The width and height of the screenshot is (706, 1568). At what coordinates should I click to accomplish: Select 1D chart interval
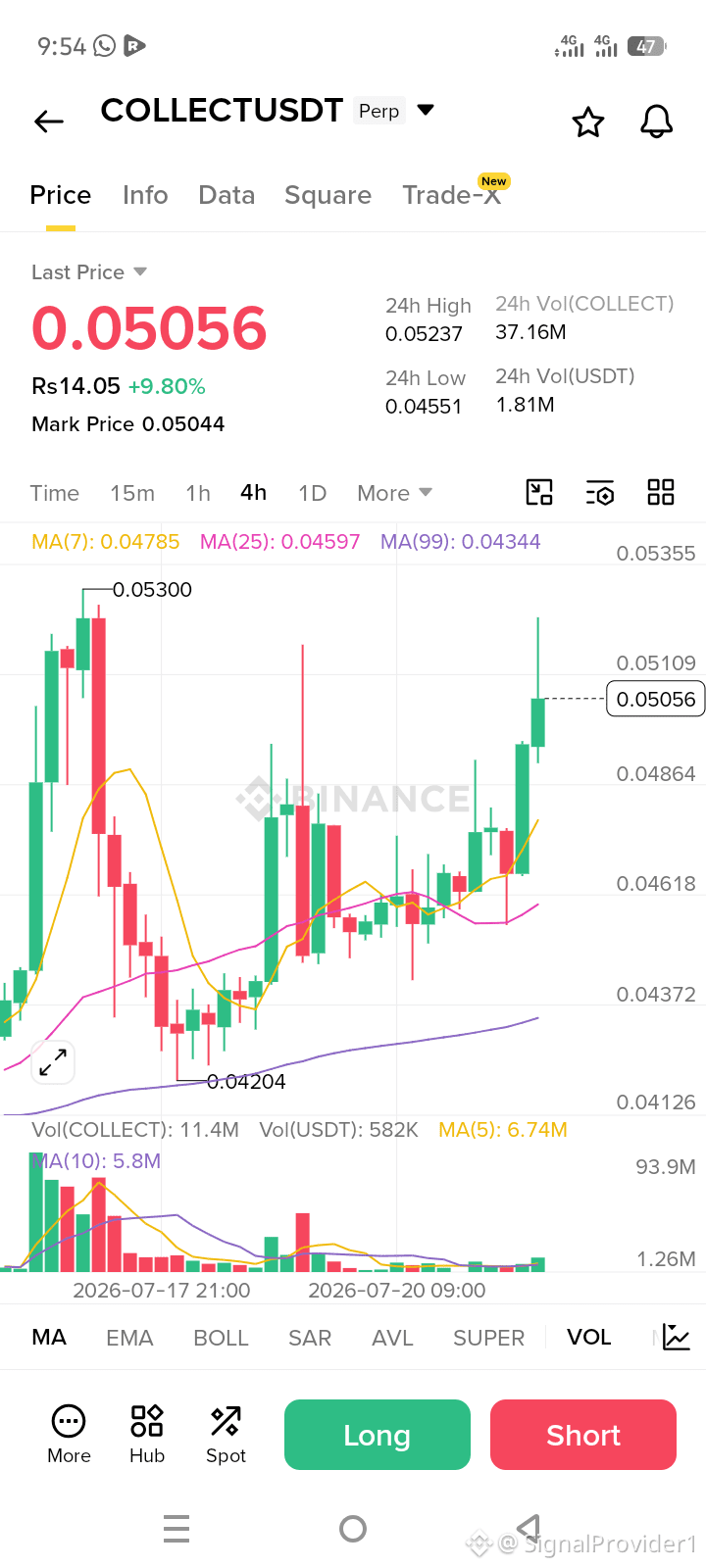coord(312,493)
